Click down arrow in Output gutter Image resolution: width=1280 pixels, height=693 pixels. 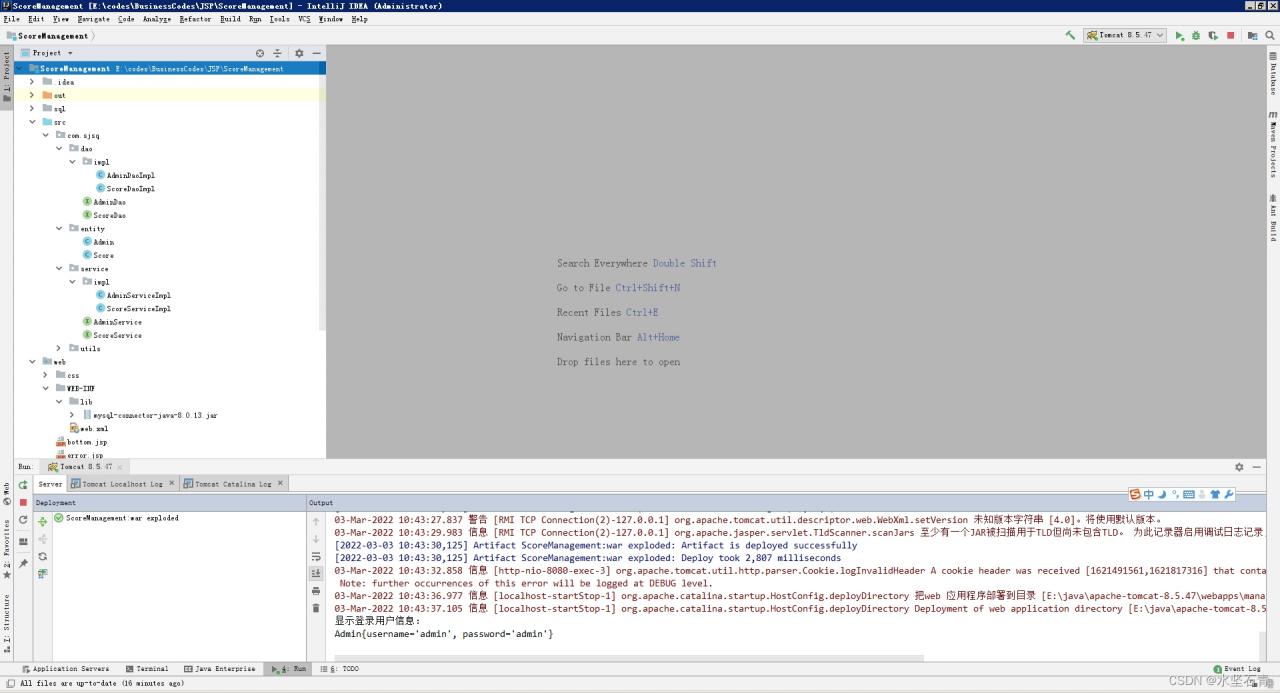coord(316,539)
